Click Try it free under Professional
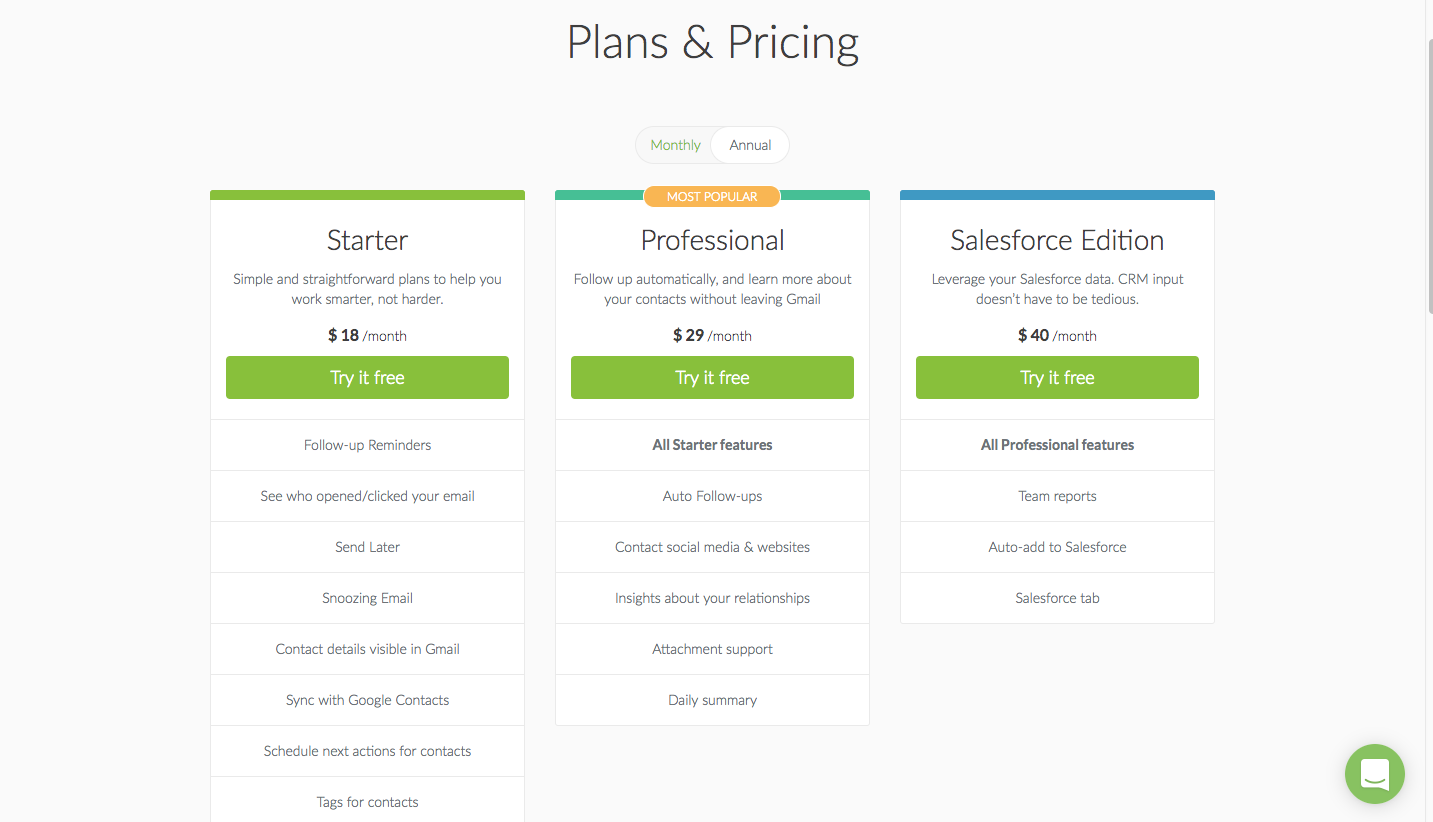Screen dimensions: 1433x822 click(712, 377)
